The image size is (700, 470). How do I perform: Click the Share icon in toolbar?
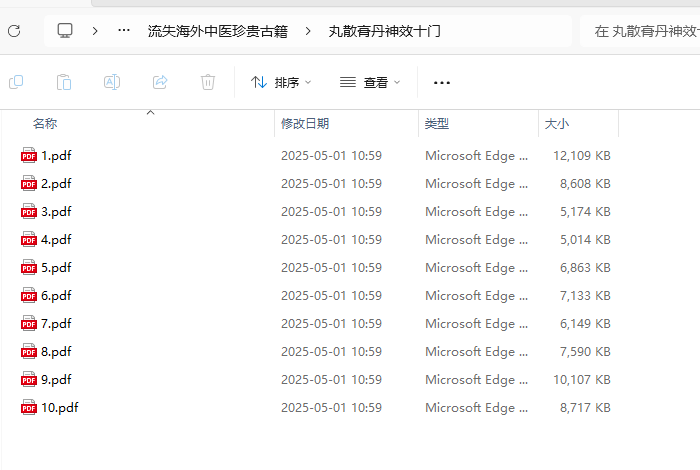coord(160,82)
